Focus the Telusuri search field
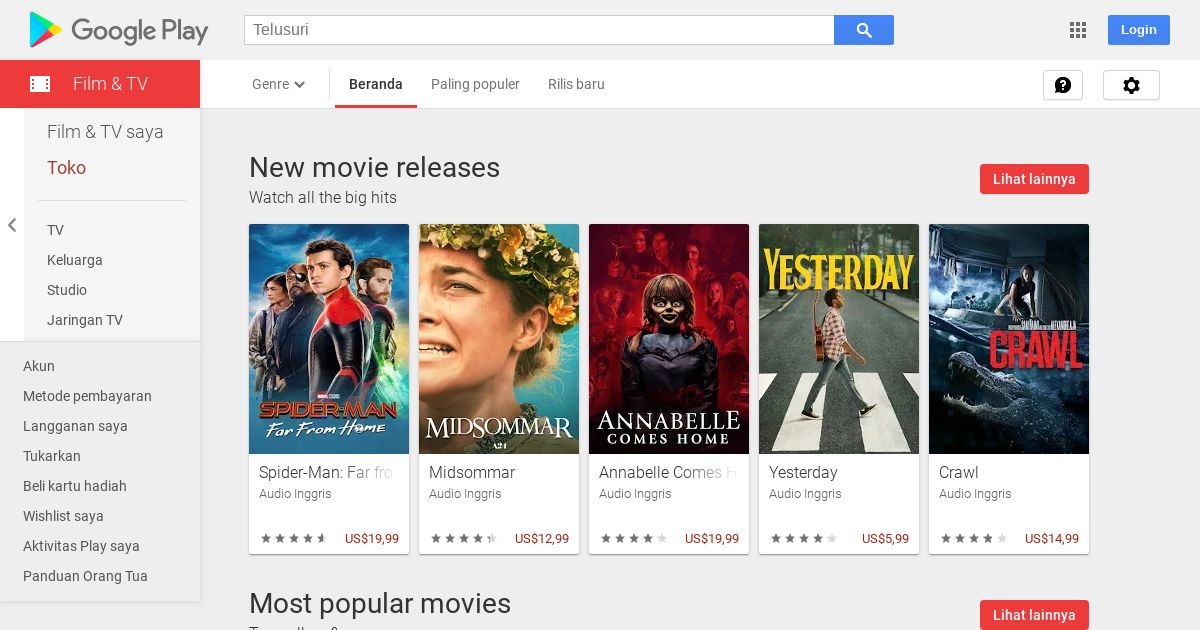The image size is (1200, 630). (539, 30)
